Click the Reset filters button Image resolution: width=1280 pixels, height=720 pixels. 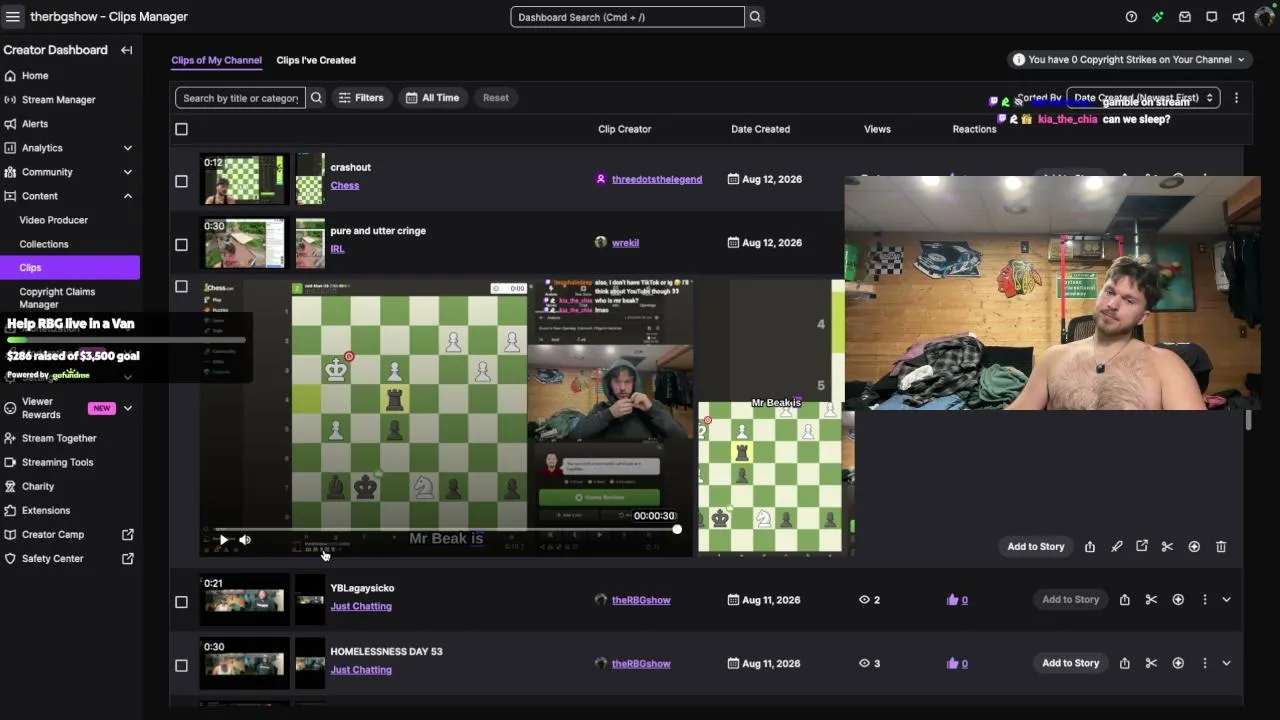496,98
